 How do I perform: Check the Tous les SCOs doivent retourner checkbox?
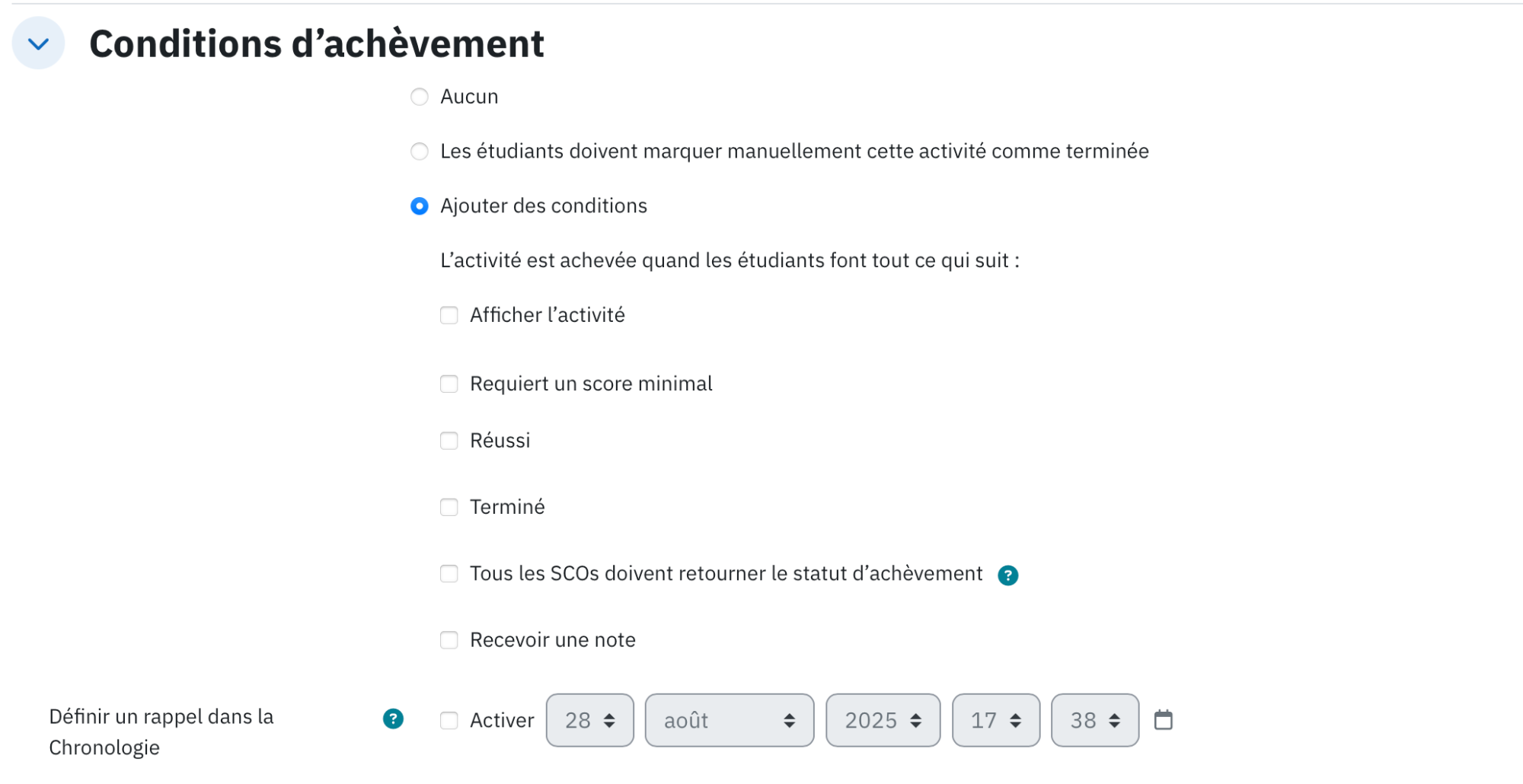coord(449,573)
